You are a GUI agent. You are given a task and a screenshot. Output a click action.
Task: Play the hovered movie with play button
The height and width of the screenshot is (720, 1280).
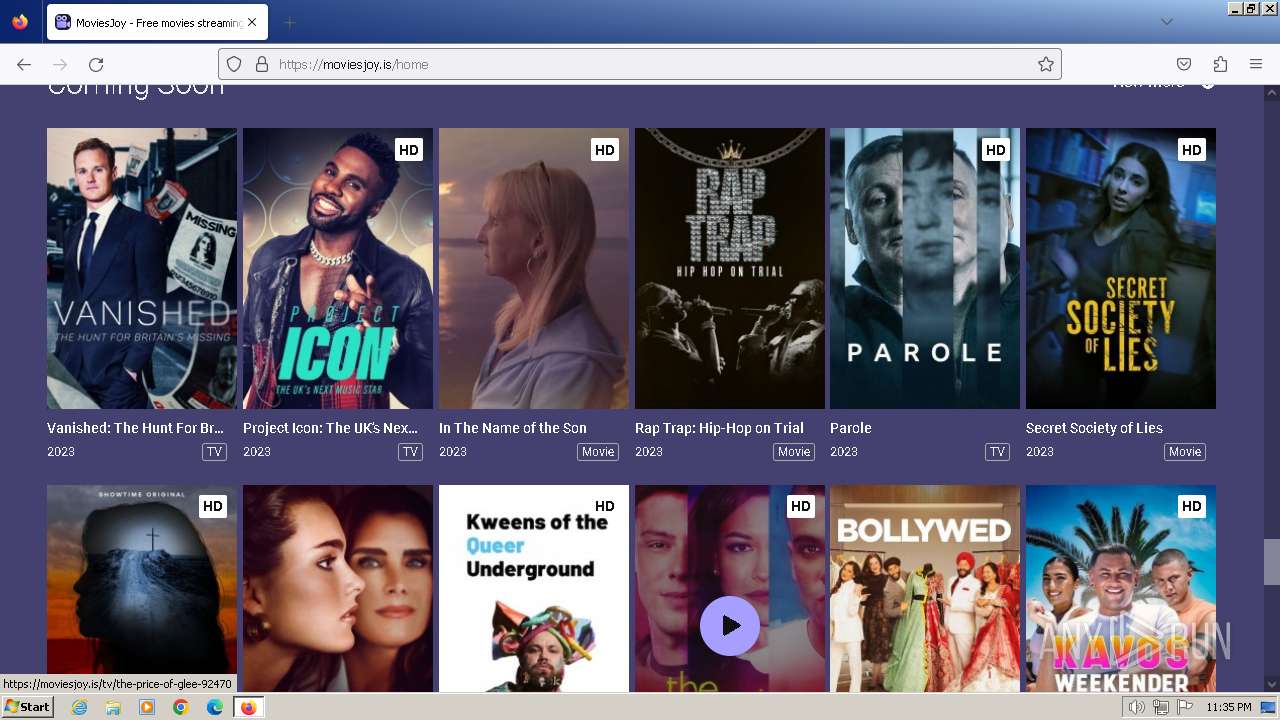[730, 626]
